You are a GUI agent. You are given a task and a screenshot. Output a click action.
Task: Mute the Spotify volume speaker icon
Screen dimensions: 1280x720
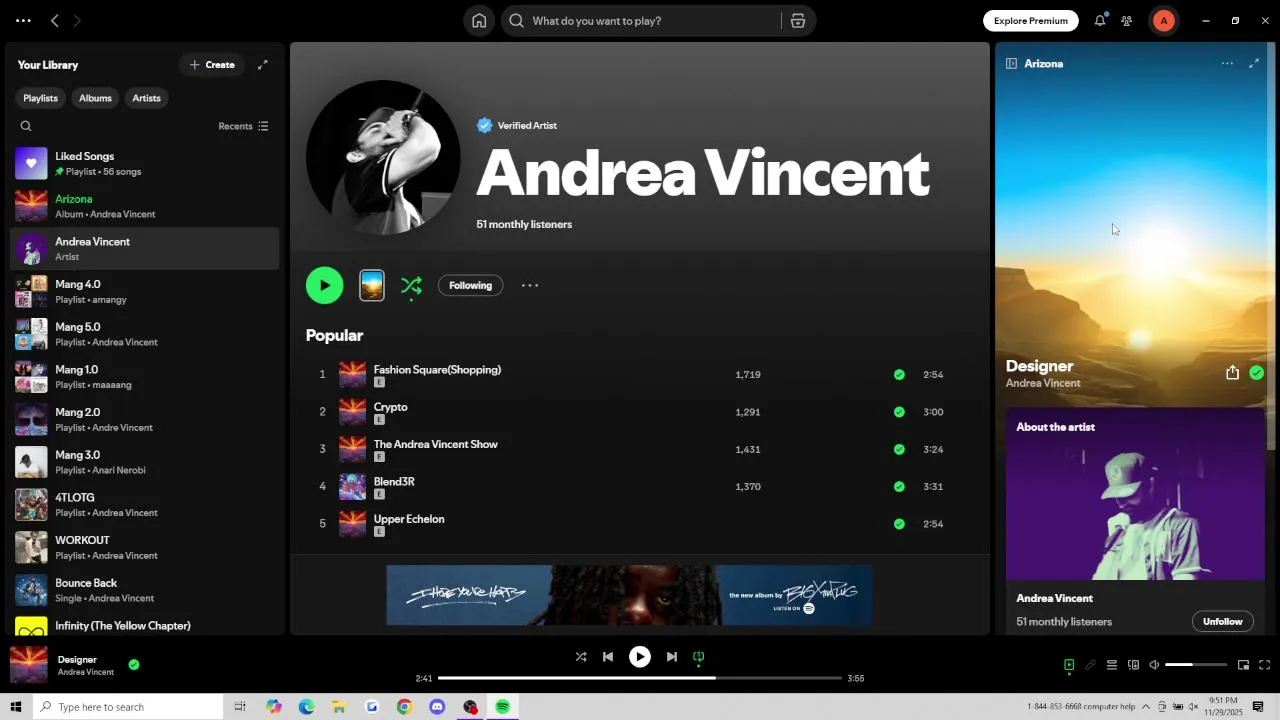coord(1154,665)
